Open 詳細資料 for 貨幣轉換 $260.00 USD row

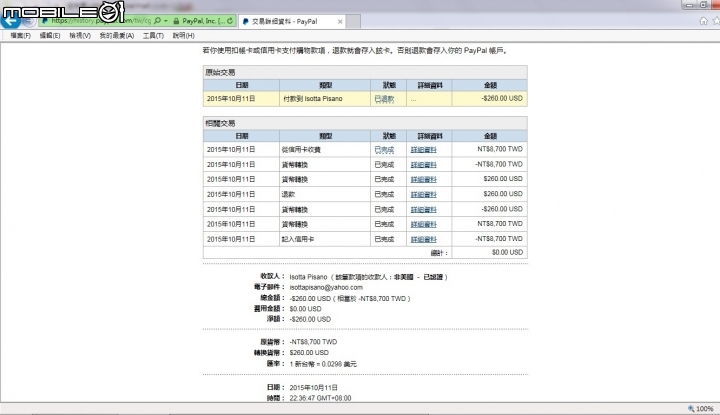[423, 179]
